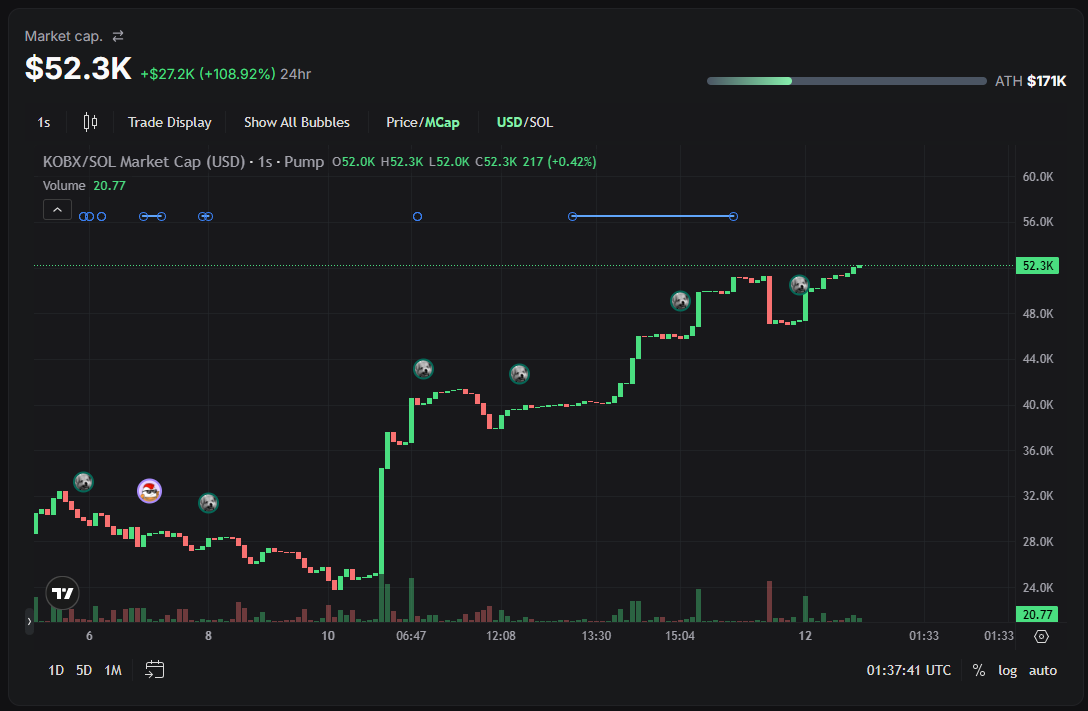Collapse the indicator legend with caret button
The image size is (1088, 711).
[x=57, y=209]
